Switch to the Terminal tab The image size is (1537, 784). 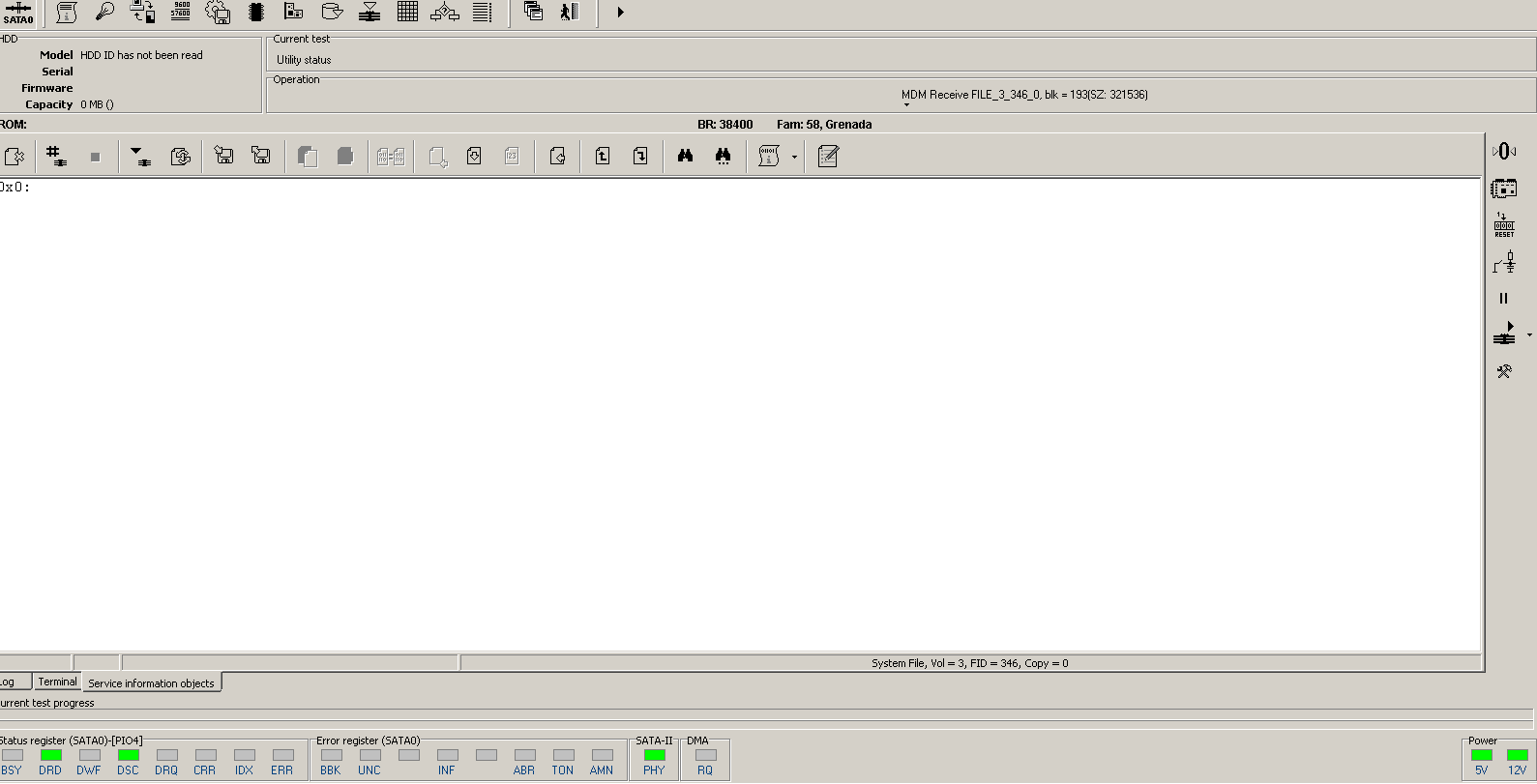(x=57, y=682)
